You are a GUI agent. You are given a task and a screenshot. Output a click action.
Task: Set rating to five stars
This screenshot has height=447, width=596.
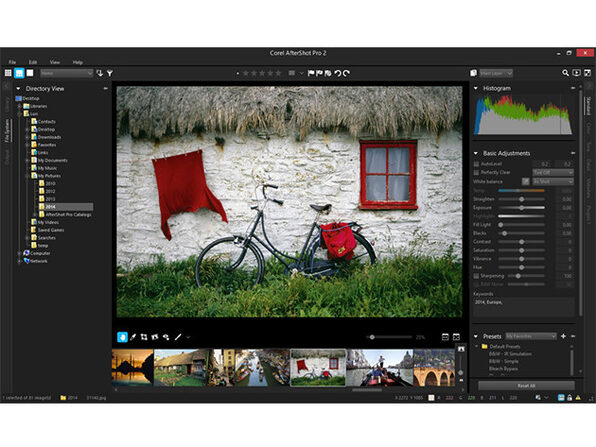tap(278, 73)
